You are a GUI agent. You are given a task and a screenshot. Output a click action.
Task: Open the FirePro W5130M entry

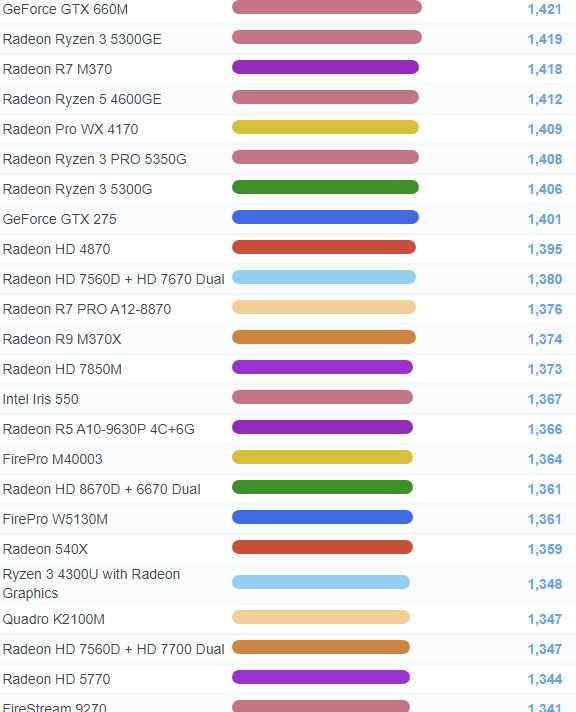tap(55, 519)
